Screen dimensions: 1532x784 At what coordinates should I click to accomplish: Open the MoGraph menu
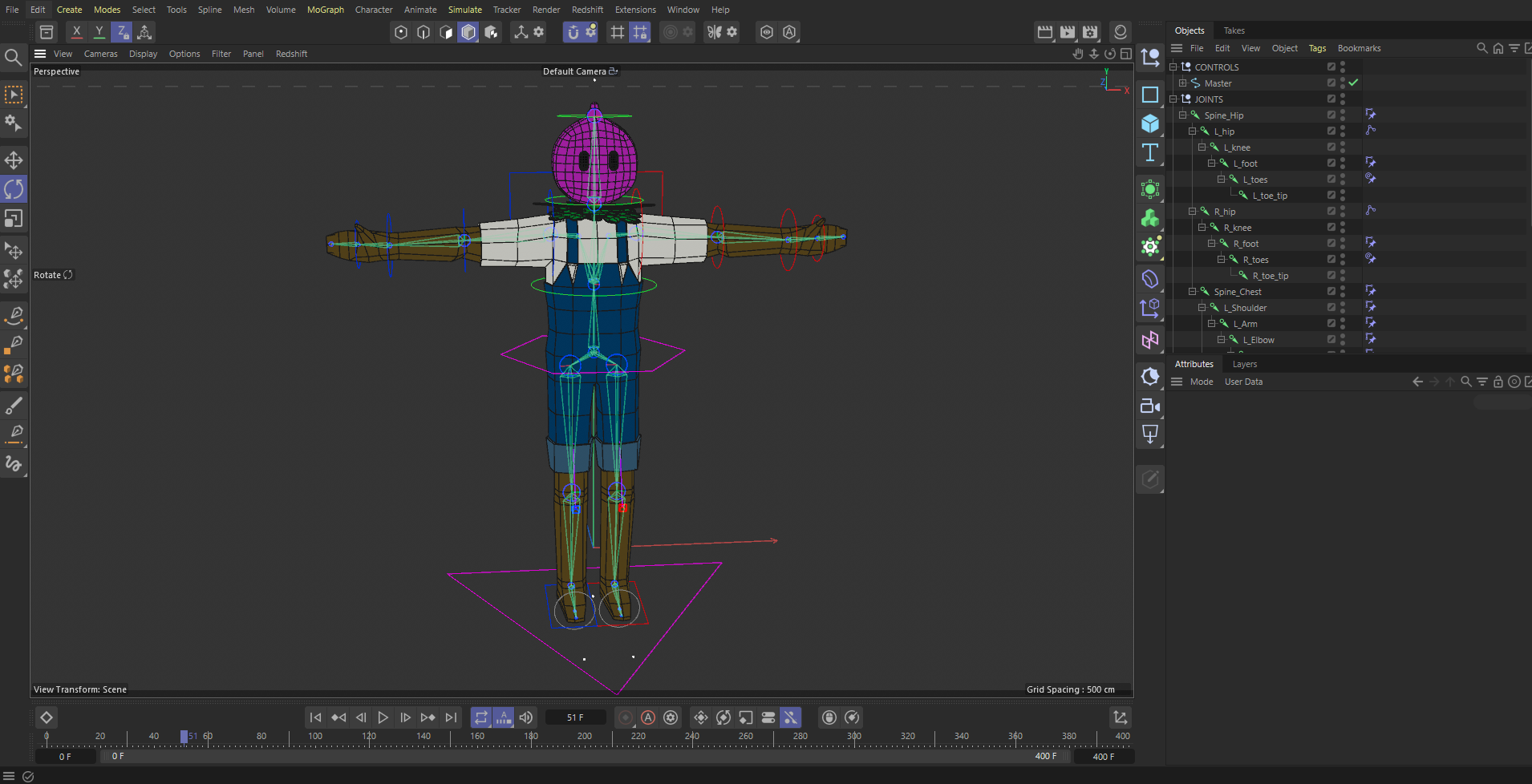(x=325, y=10)
